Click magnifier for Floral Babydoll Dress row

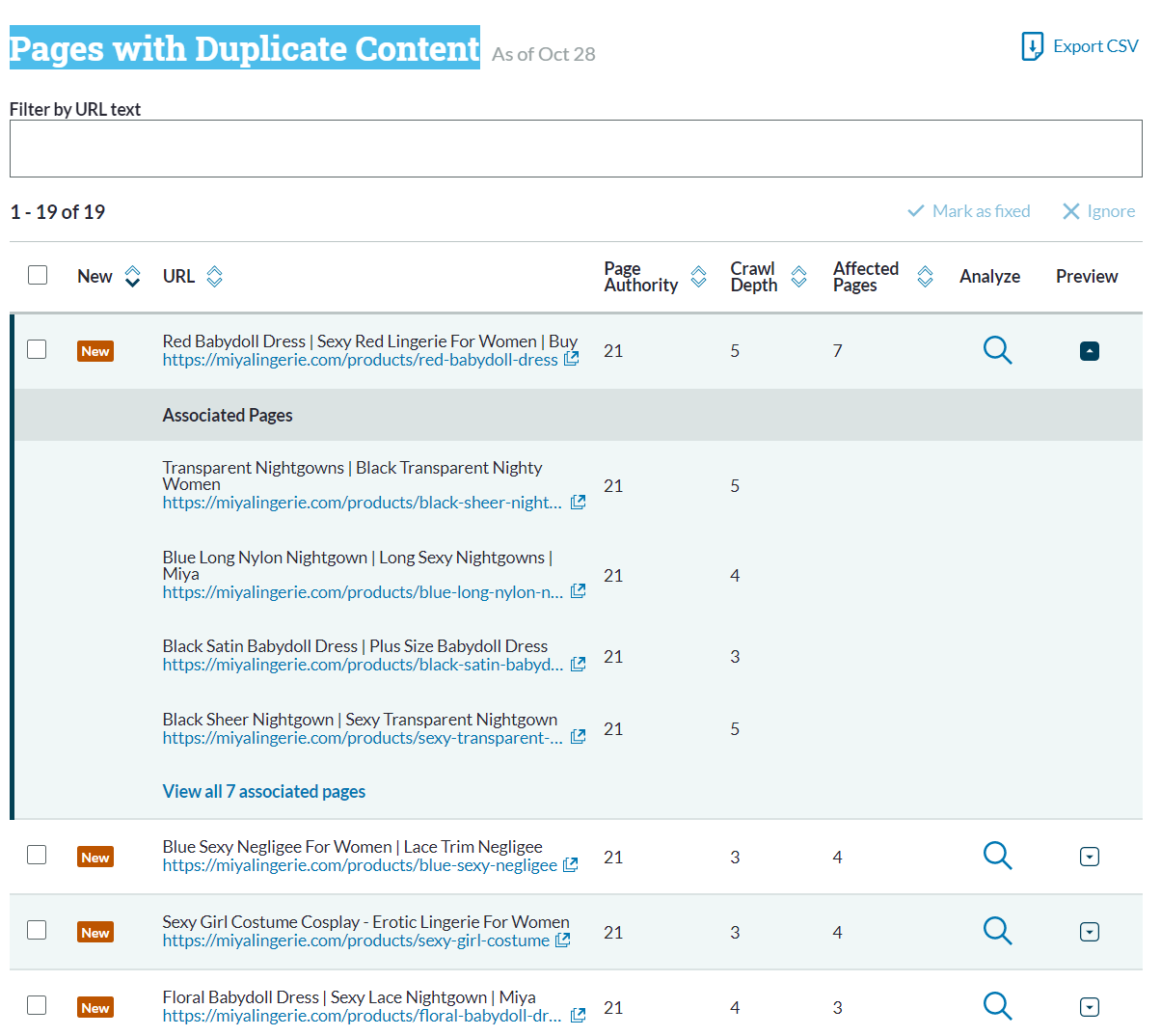click(997, 1006)
